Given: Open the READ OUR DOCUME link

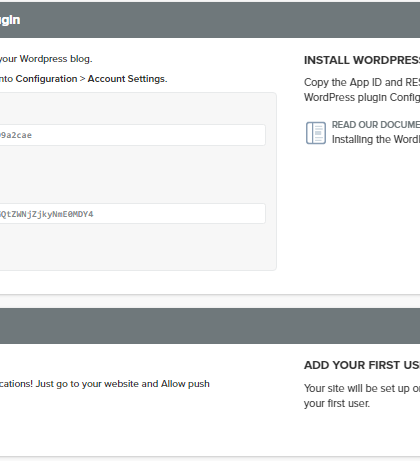Looking at the screenshot, I should click(376, 125).
